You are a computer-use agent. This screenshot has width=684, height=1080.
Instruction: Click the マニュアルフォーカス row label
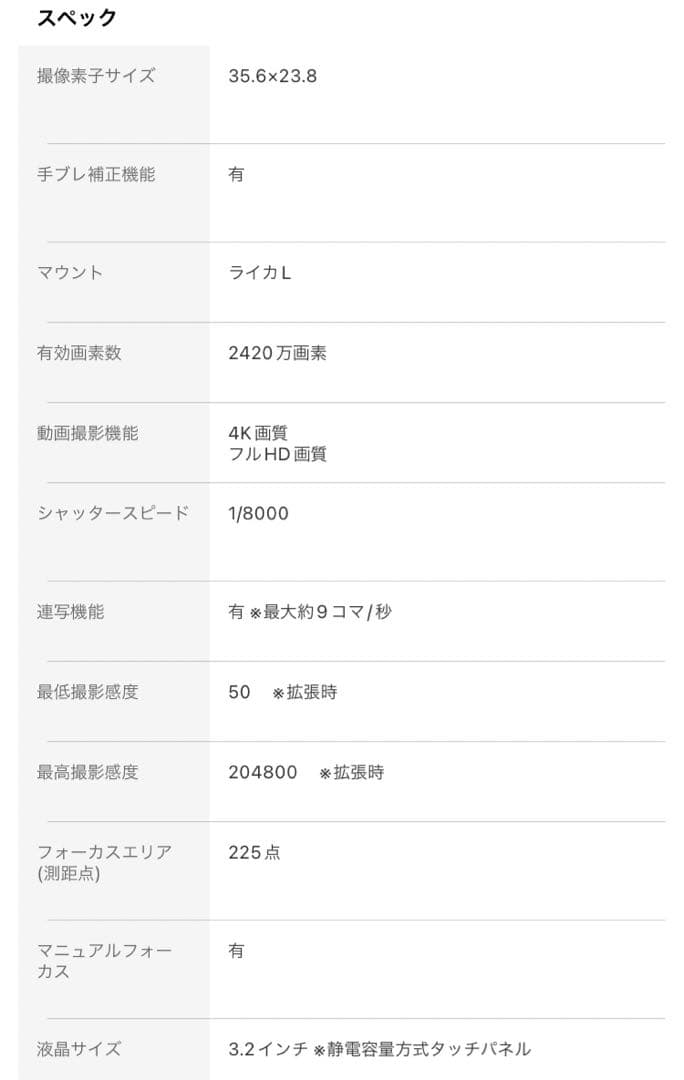[x=104, y=960]
